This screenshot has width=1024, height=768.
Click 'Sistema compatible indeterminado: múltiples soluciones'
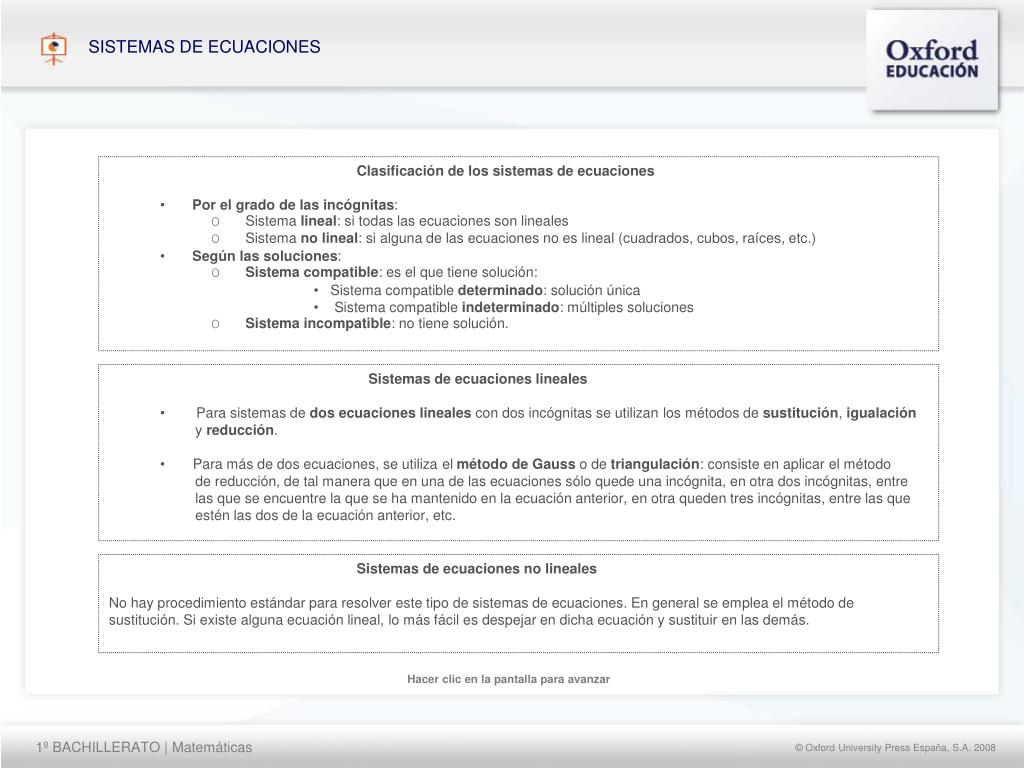514,307
